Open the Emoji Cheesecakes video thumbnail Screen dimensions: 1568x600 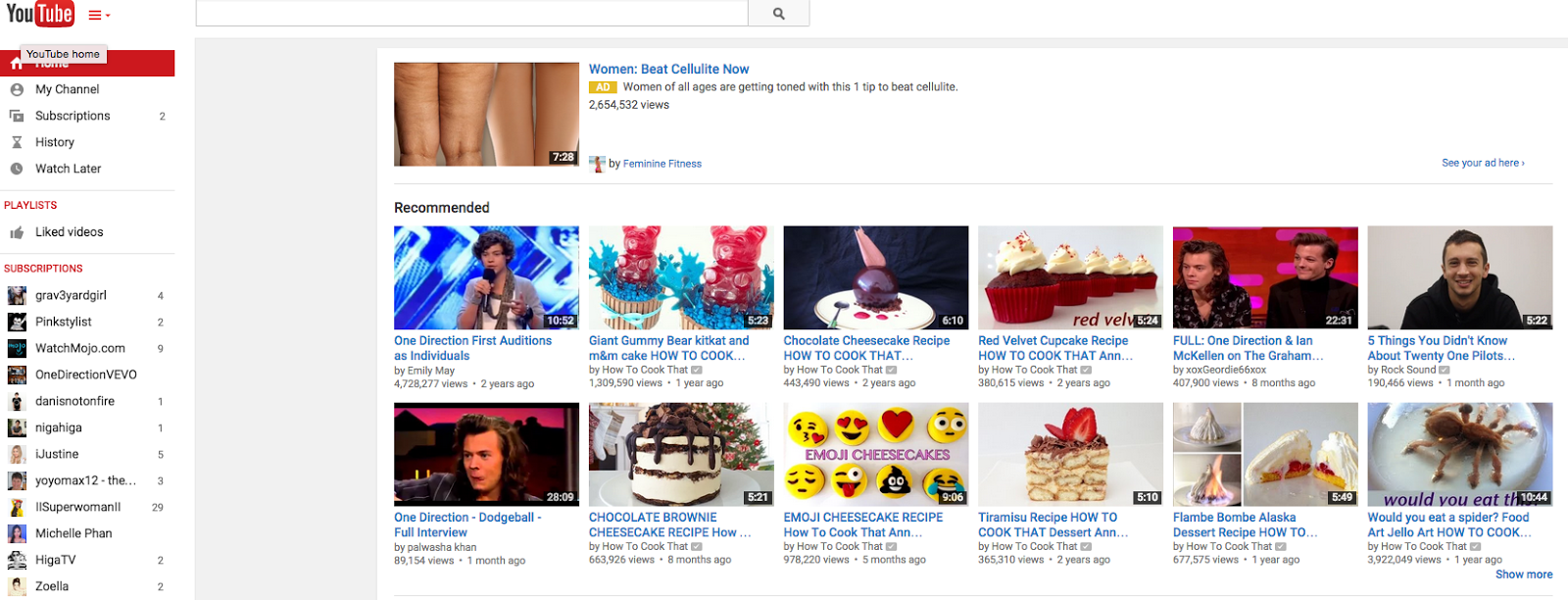pyautogui.click(x=876, y=454)
